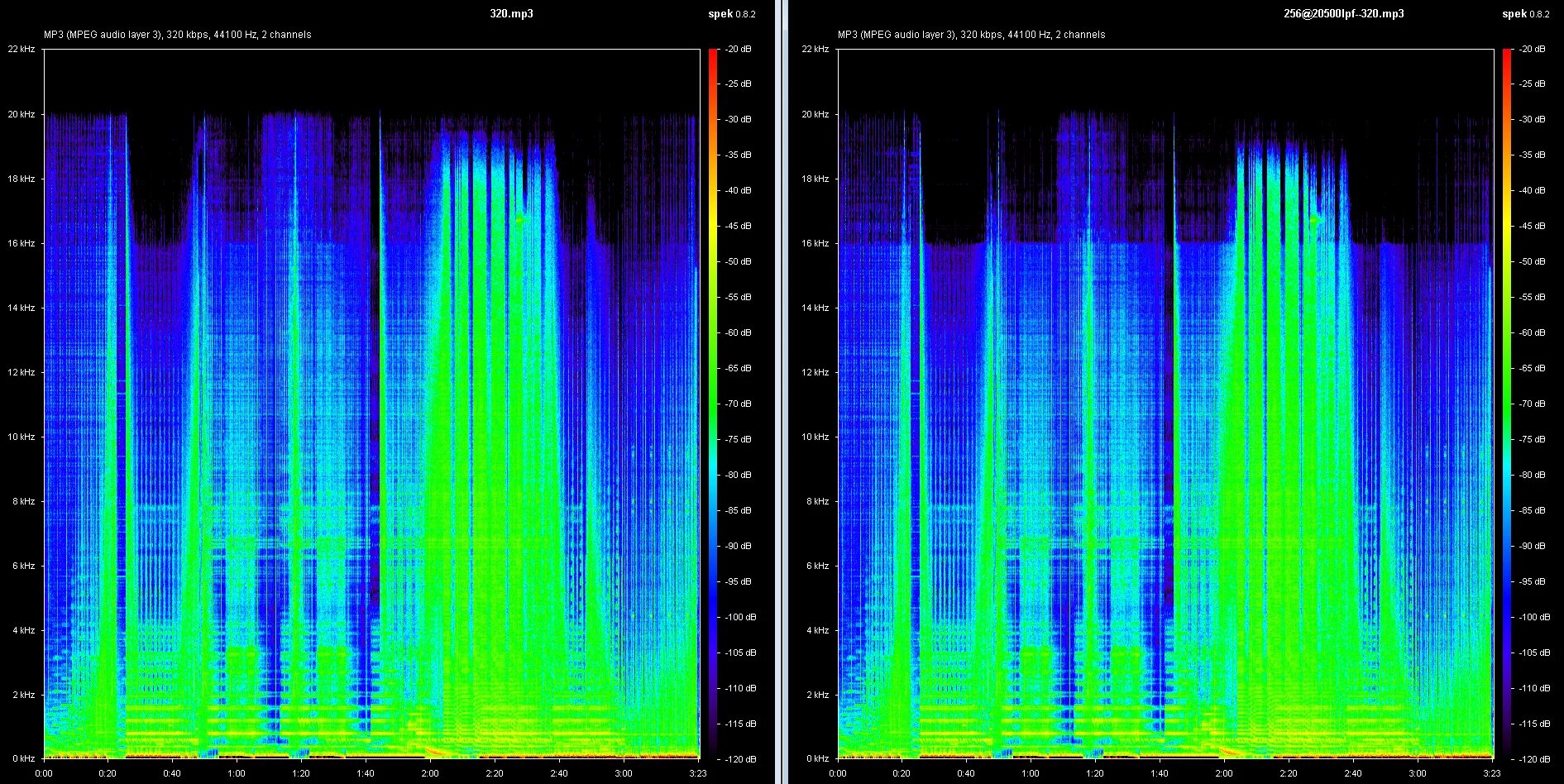
Task: Click the -105 dB label in 256@20500lpf window
Action: pos(1534,653)
